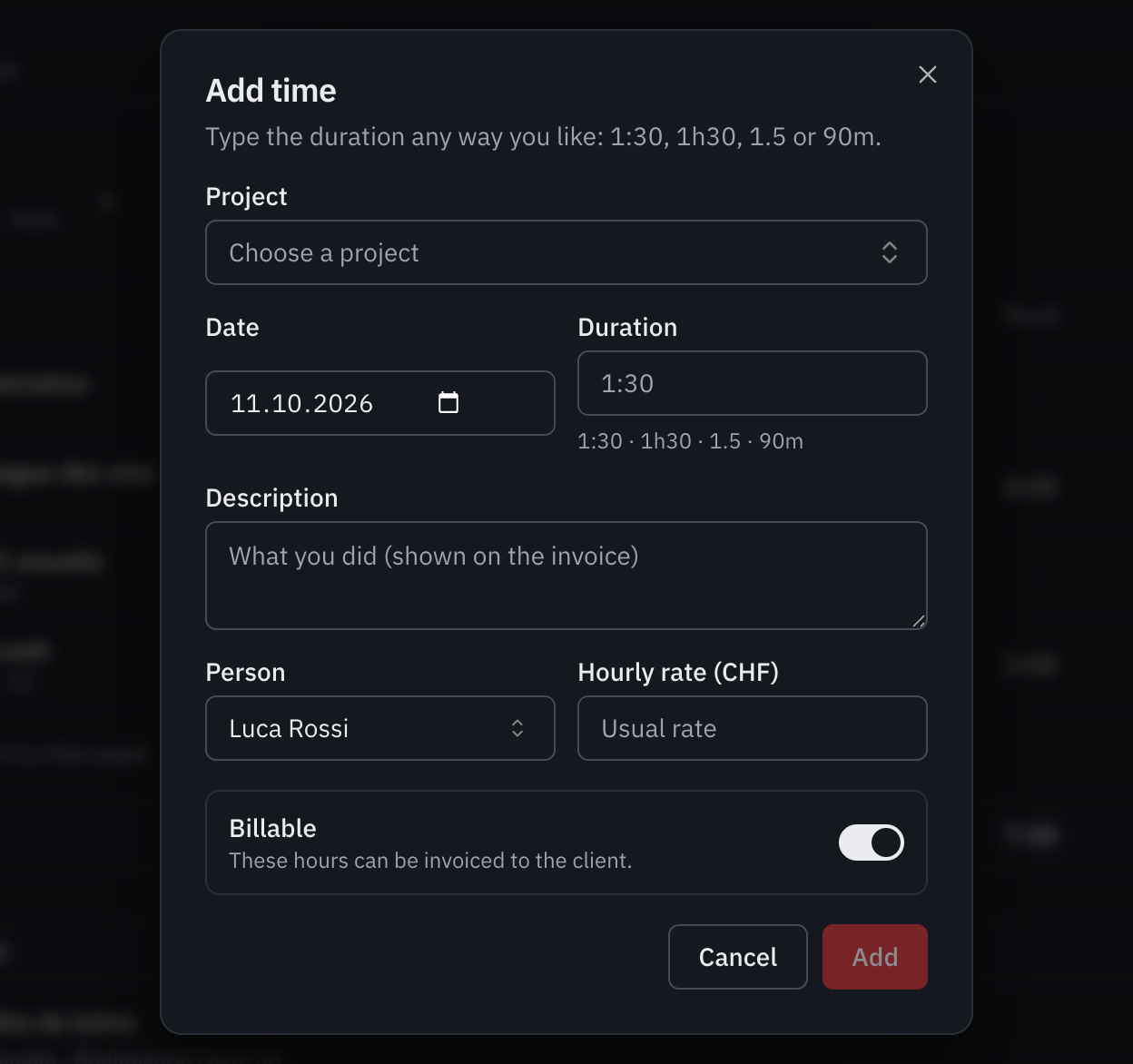Click the Description field label

pos(271,498)
